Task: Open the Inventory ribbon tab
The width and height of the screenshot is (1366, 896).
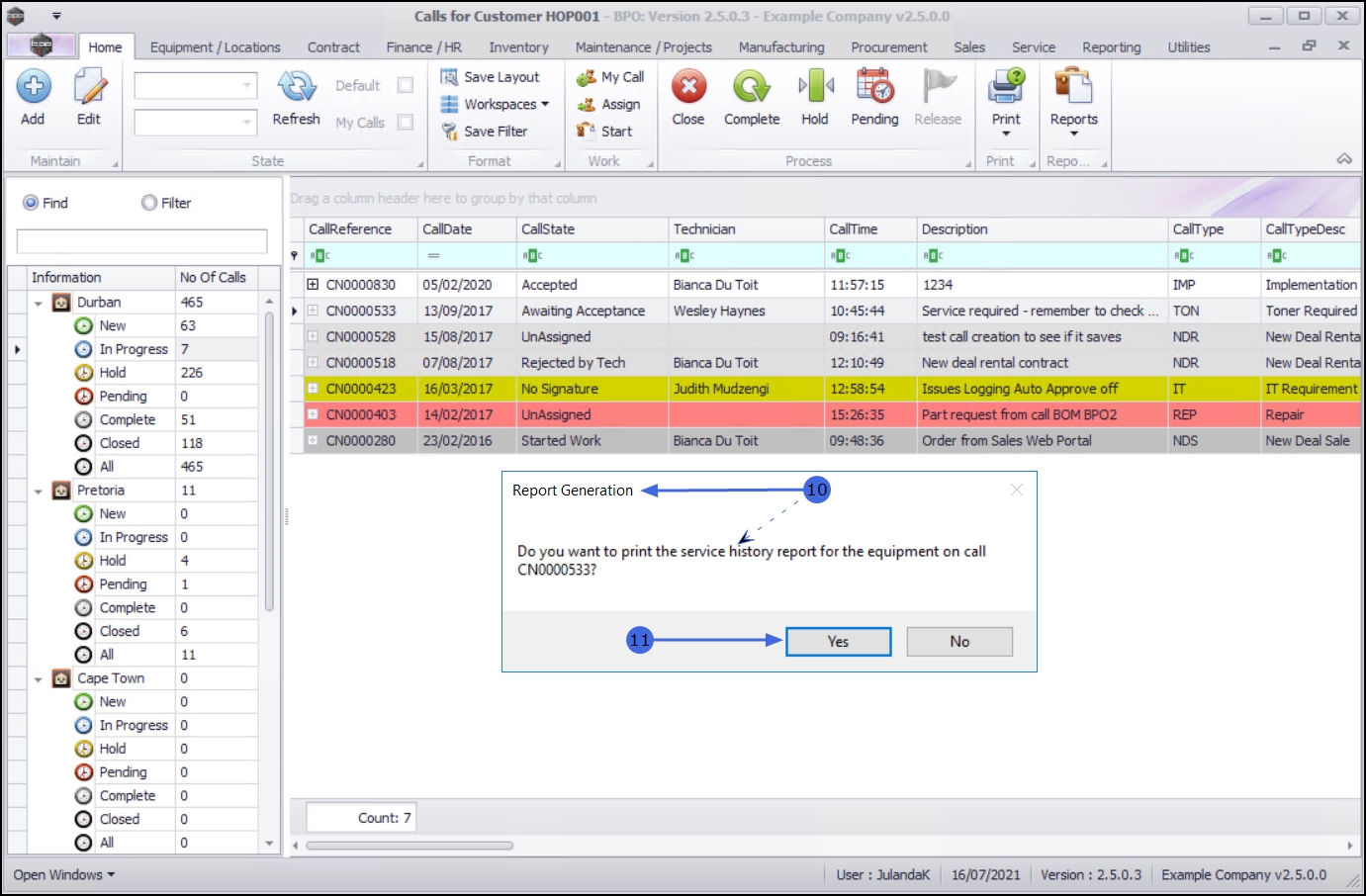Action: (x=518, y=47)
